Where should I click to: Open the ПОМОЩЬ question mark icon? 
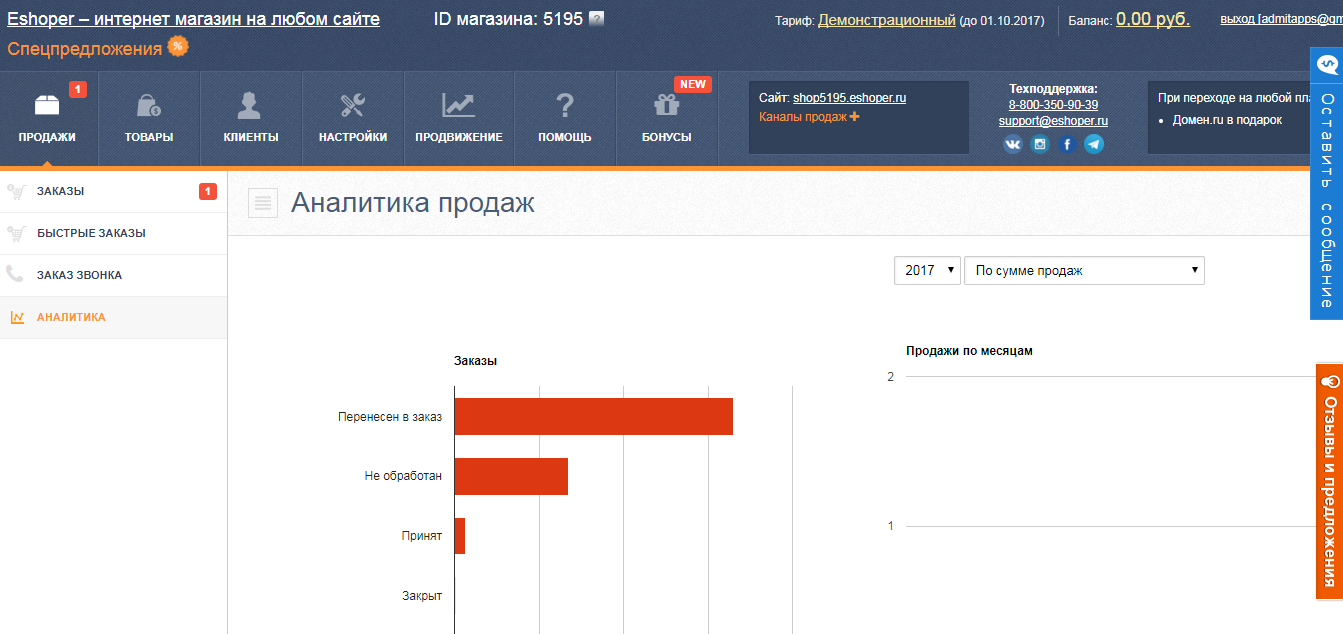(x=563, y=103)
